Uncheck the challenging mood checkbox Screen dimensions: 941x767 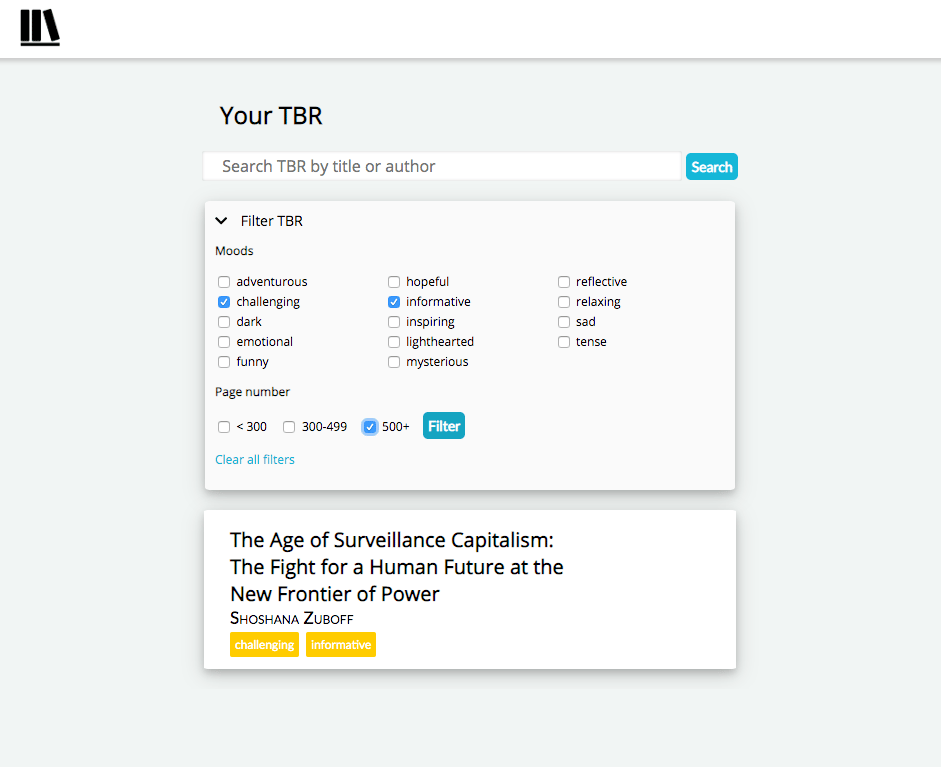[224, 302]
